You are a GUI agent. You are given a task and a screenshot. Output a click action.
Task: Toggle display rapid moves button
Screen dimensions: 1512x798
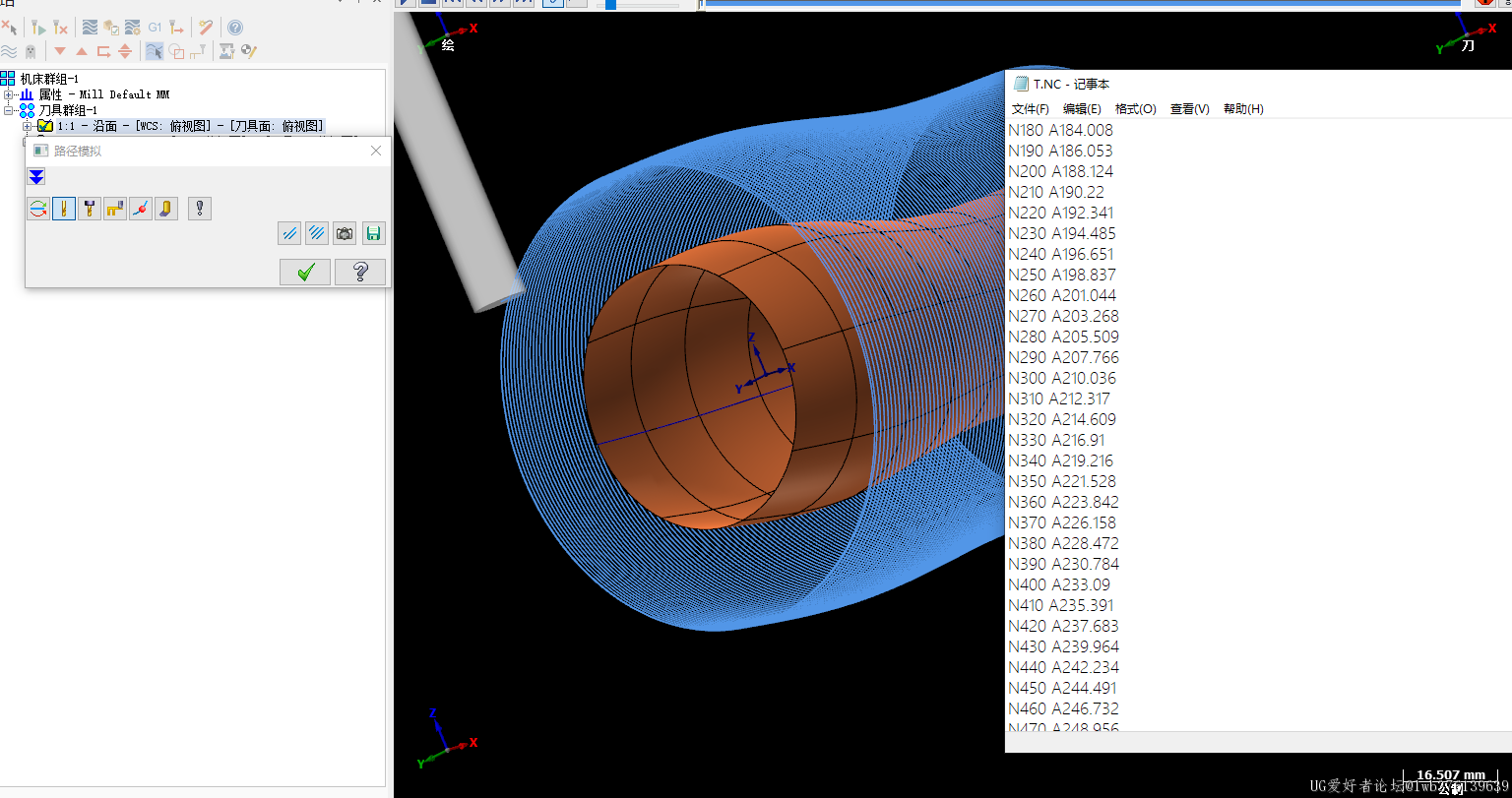(x=115, y=209)
